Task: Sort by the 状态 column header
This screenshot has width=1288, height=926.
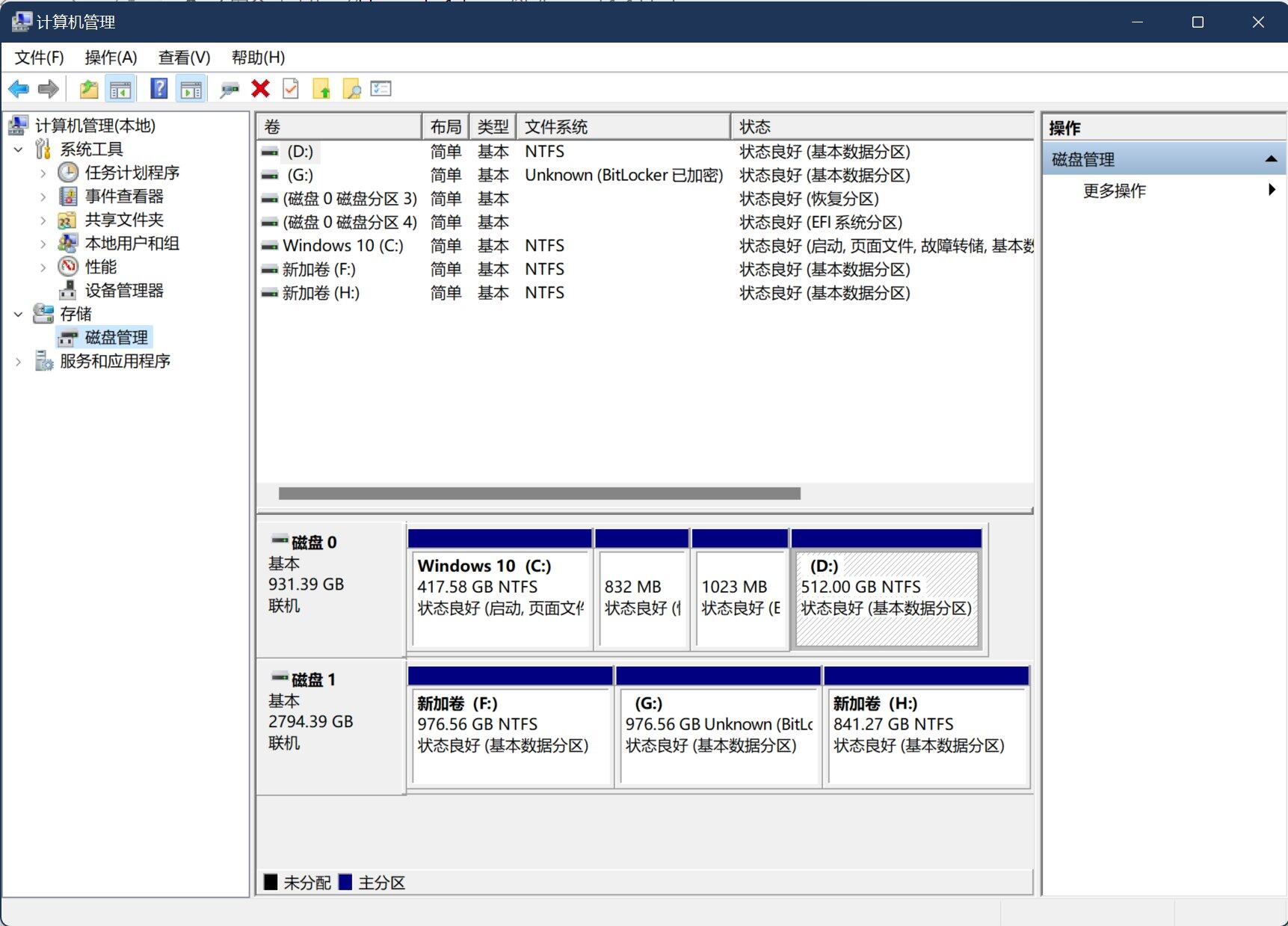Action: point(883,127)
